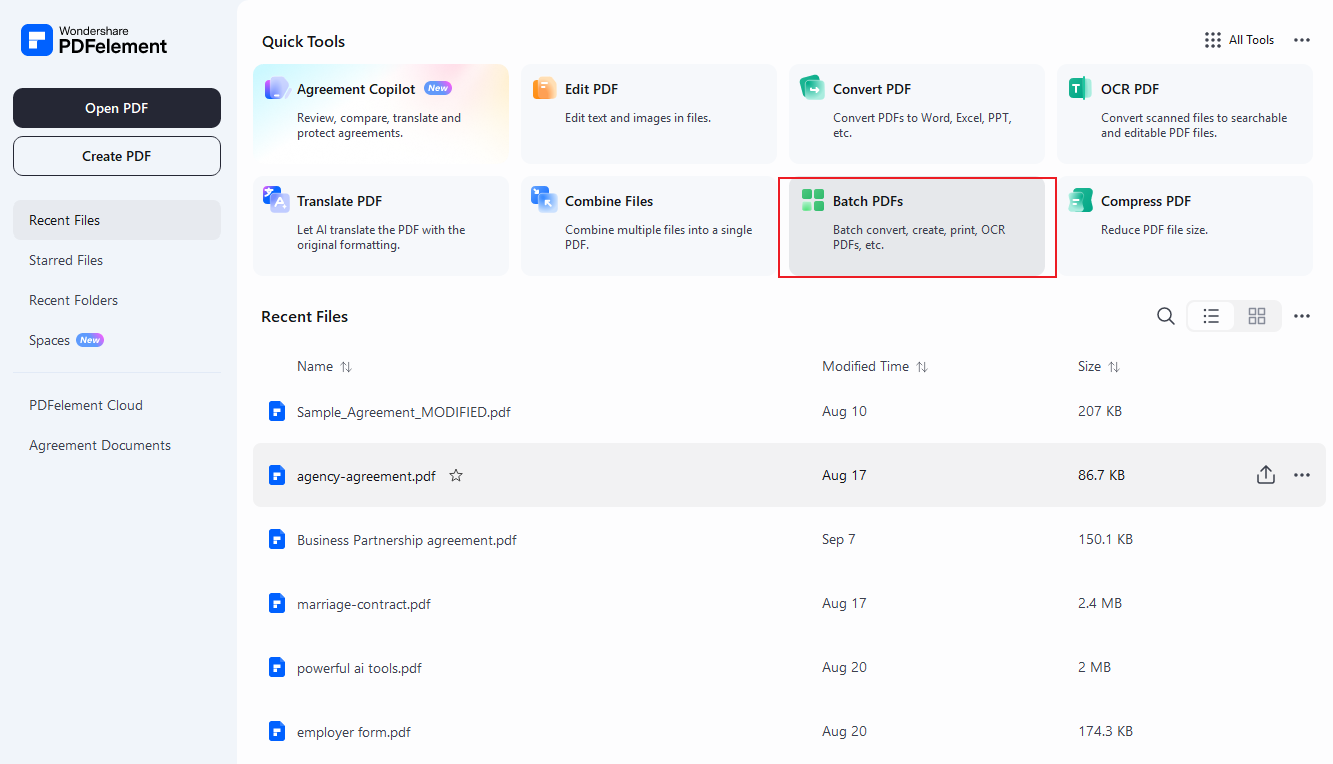
Task: Open Sample_Agreement_MODIFIED.pdf from recent files
Action: pyautogui.click(x=404, y=412)
